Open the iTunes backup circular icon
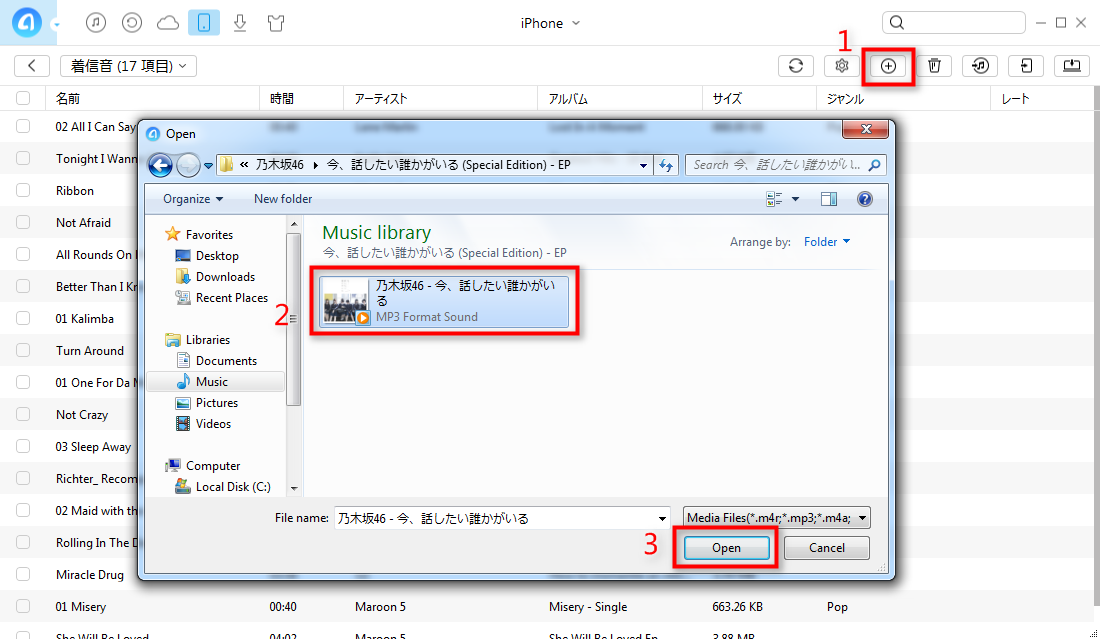Image resolution: width=1100 pixels, height=640 pixels. click(131, 22)
